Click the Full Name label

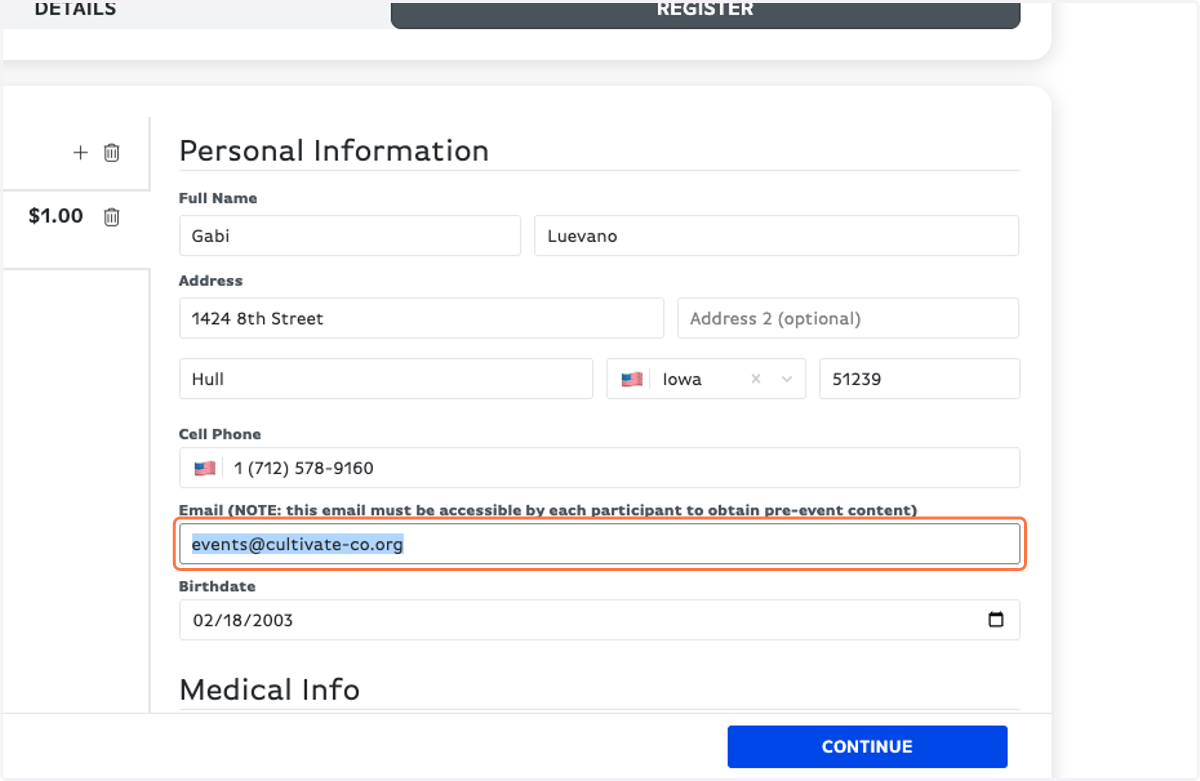tap(218, 198)
